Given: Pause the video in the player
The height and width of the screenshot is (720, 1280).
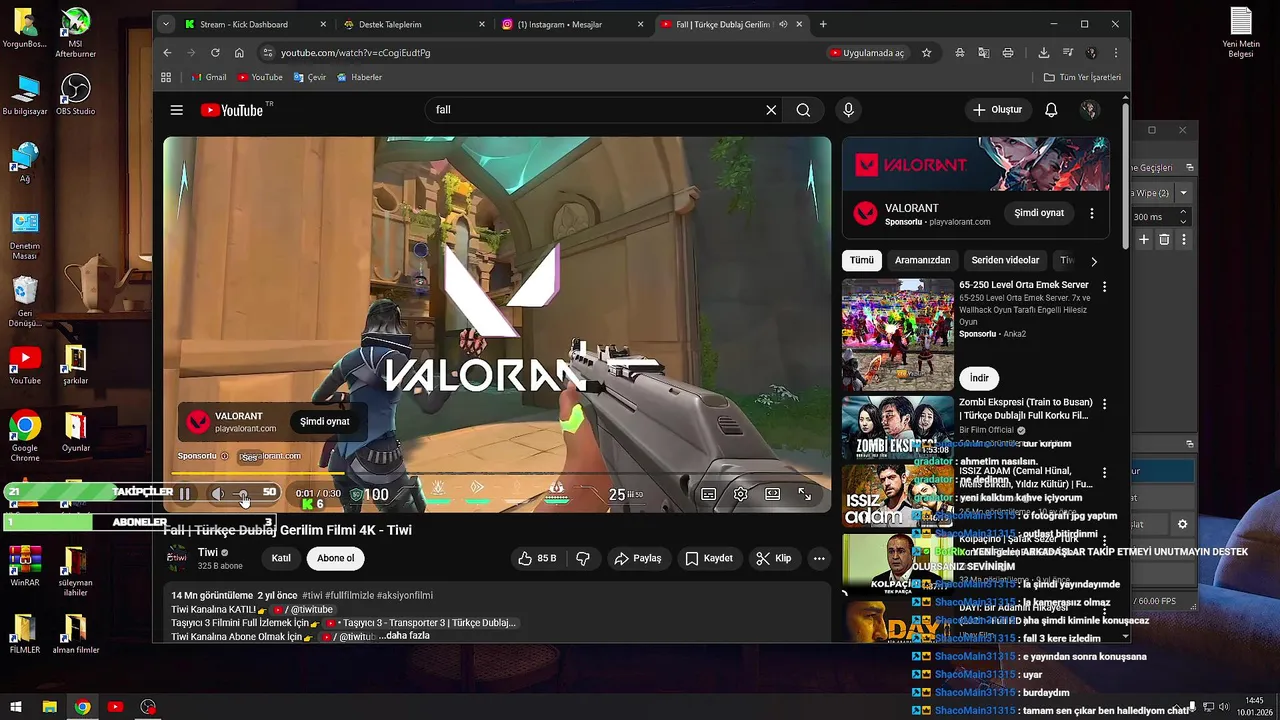Looking at the screenshot, I should click(x=185, y=493).
